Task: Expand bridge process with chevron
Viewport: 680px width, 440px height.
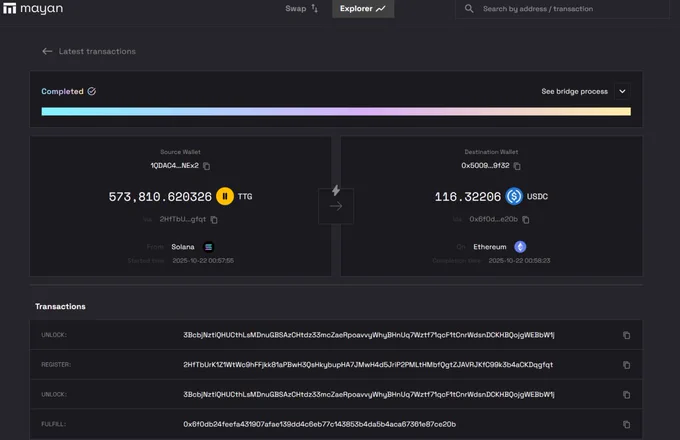Action: (622, 91)
